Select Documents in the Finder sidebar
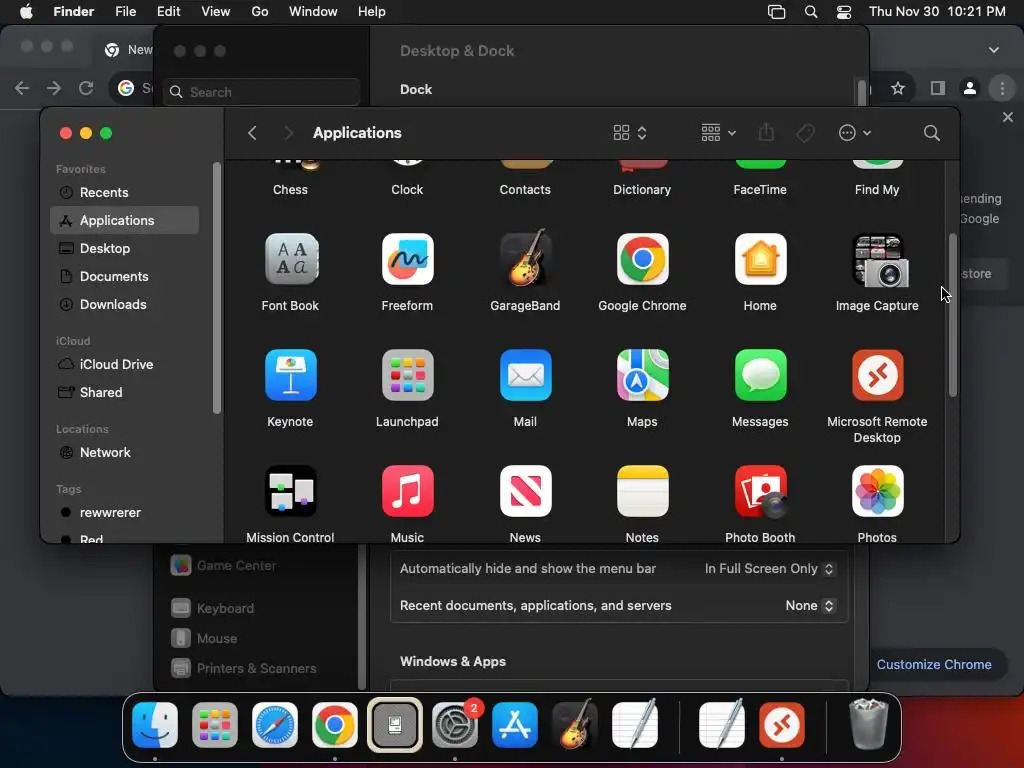The height and width of the screenshot is (768, 1024). pos(124,277)
